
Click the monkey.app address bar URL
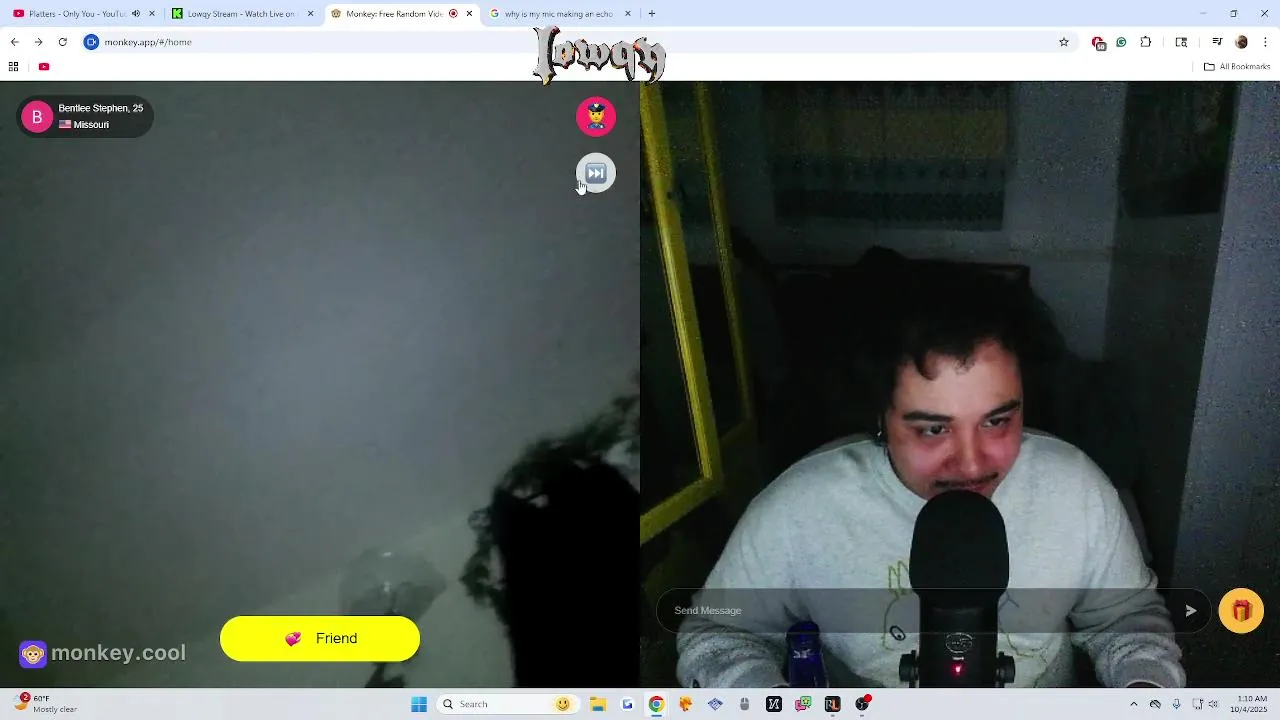(x=148, y=42)
